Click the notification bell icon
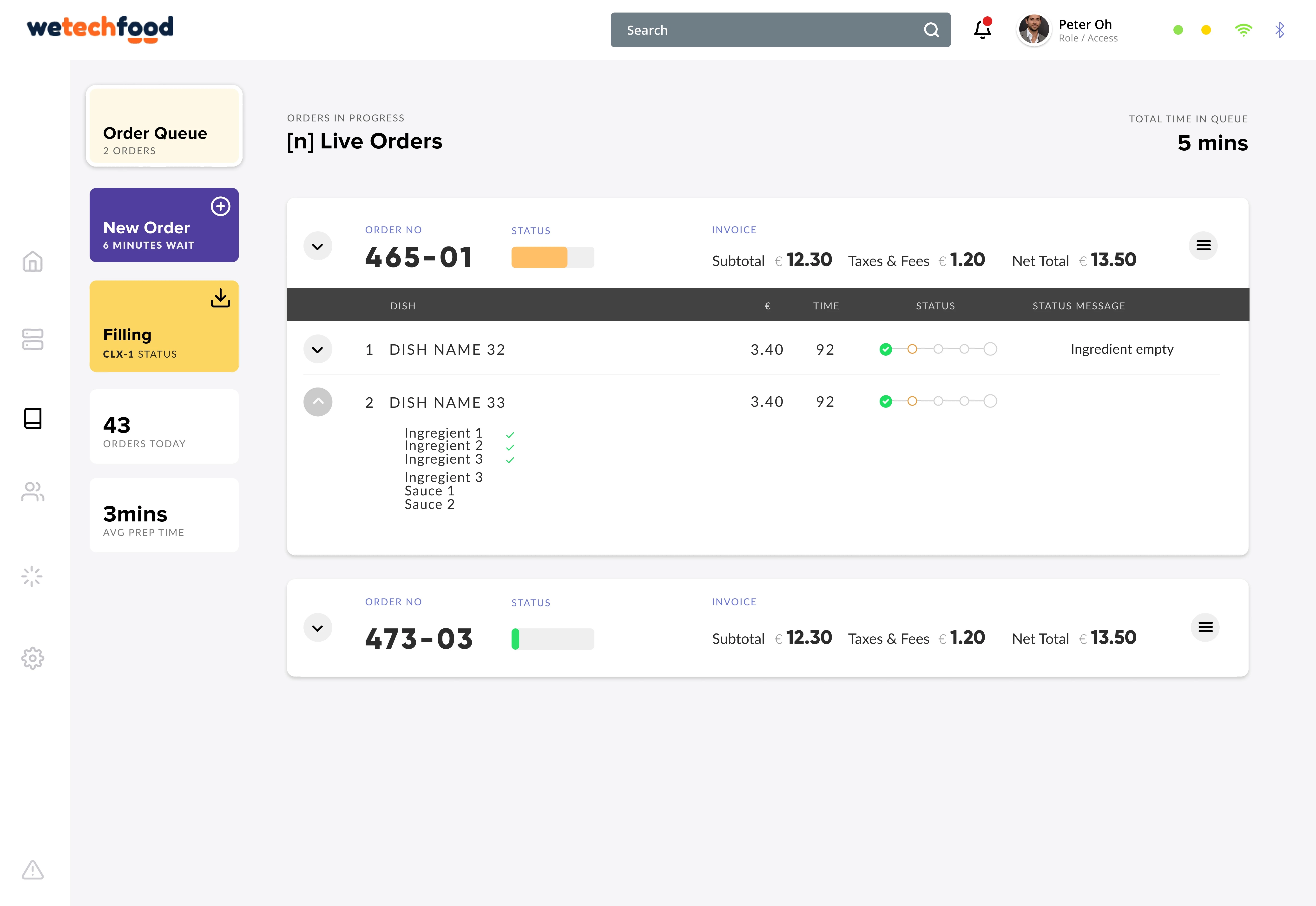The height and width of the screenshot is (906, 1316). tap(982, 29)
